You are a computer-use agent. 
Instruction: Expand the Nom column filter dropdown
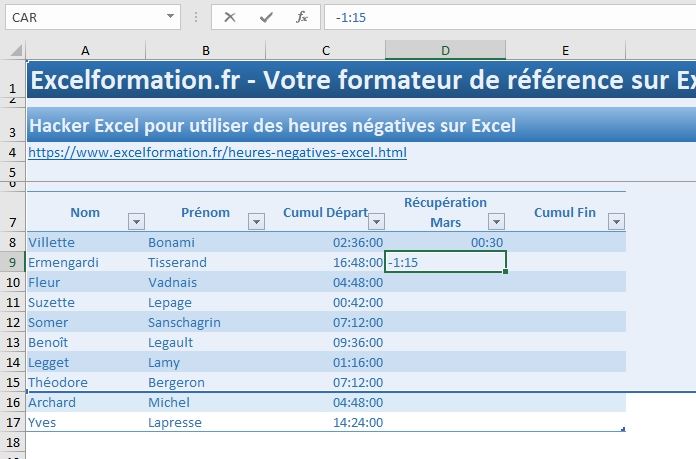tap(136, 222)
